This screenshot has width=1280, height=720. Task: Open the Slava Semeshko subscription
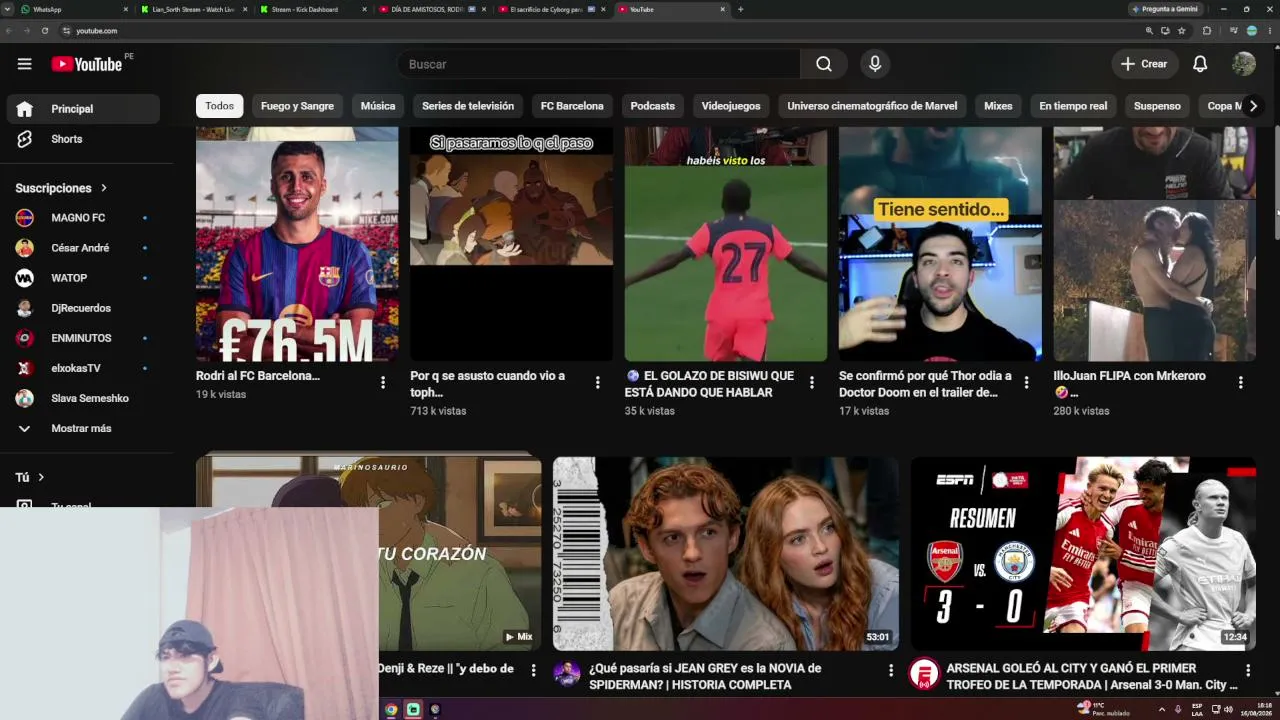tap(83, 398)
